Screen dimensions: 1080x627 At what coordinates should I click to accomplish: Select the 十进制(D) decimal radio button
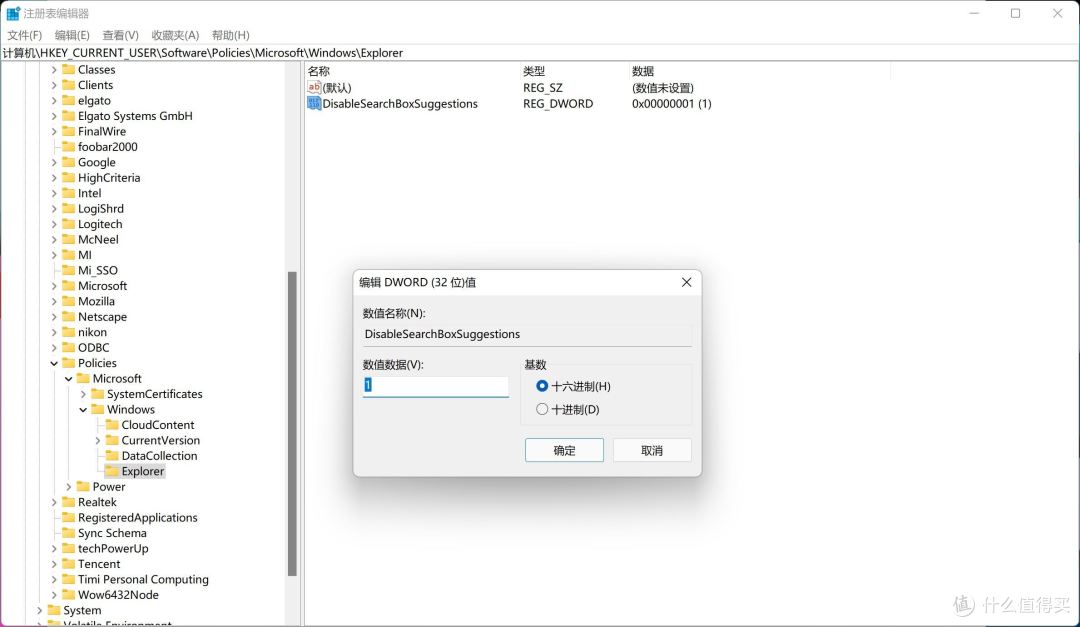[x=542, y=409]
